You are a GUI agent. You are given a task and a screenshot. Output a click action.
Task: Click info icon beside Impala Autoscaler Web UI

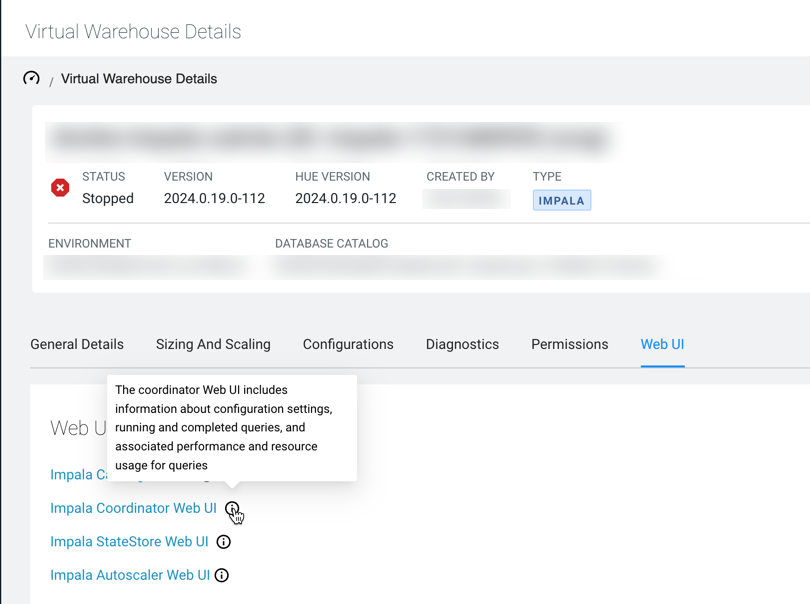pyautogui.click(x=222, y=576)
